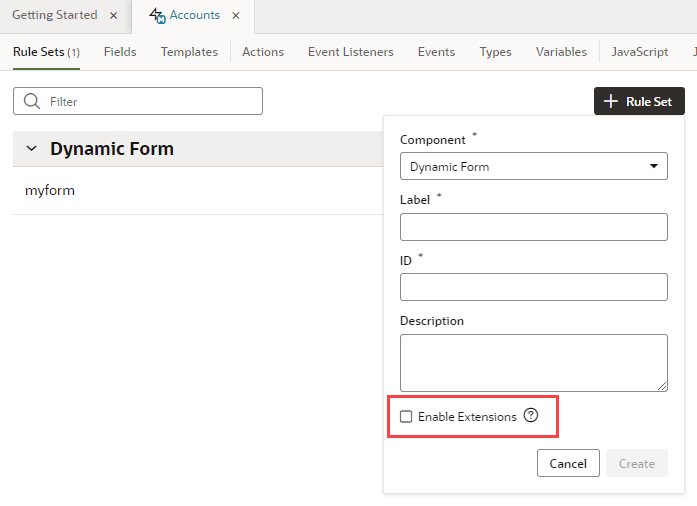Image resolution: width=697 pixels, height=506 pixels.
Task: Click into the Label input field
Action: click(533, 227)
